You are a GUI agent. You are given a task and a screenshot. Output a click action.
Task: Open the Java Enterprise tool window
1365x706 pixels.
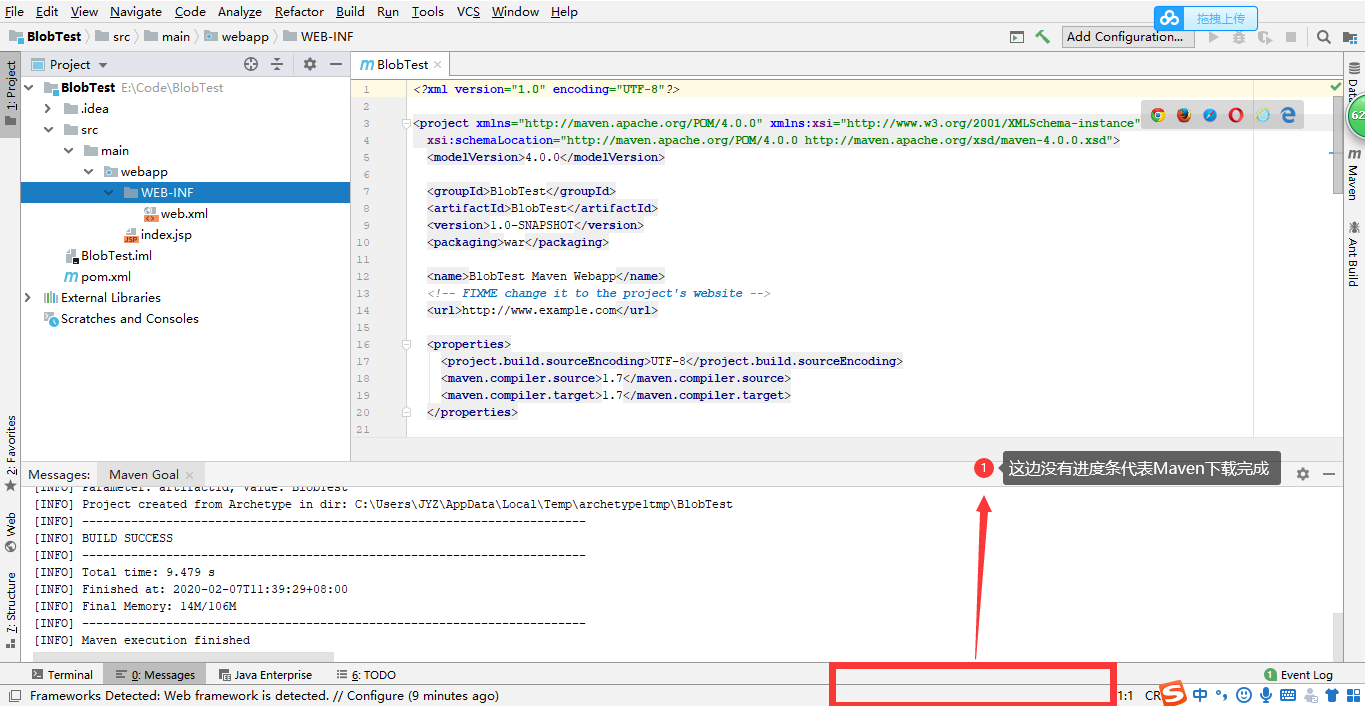(265, 675)
